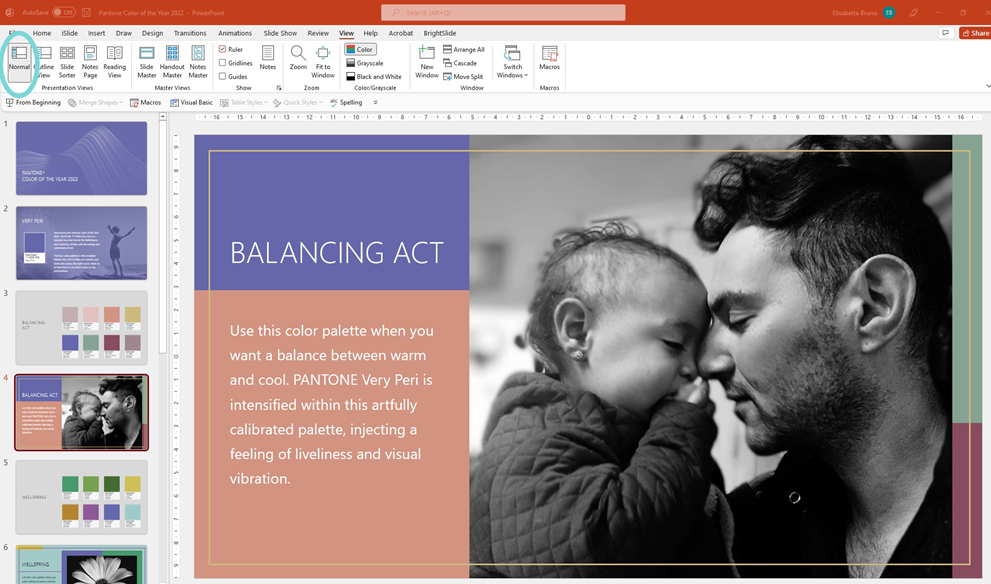Open the Handout Master

coord(171,60)
